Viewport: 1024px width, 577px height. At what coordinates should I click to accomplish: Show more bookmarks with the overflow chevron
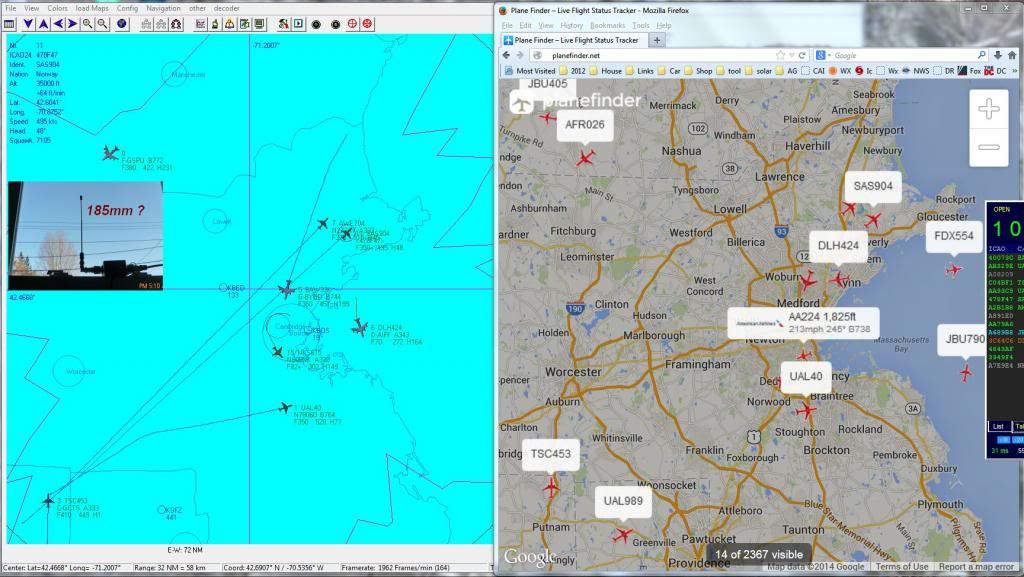coord(1015,70)
